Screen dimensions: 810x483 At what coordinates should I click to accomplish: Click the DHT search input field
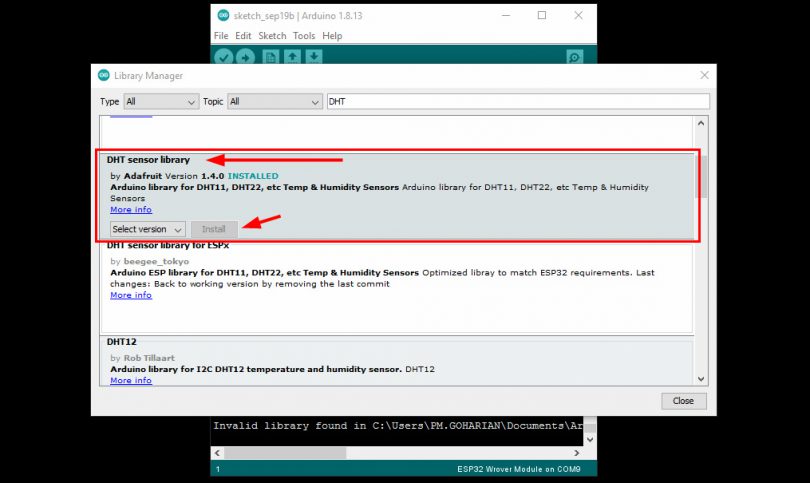pyautogui.click(x=518, y=102)
